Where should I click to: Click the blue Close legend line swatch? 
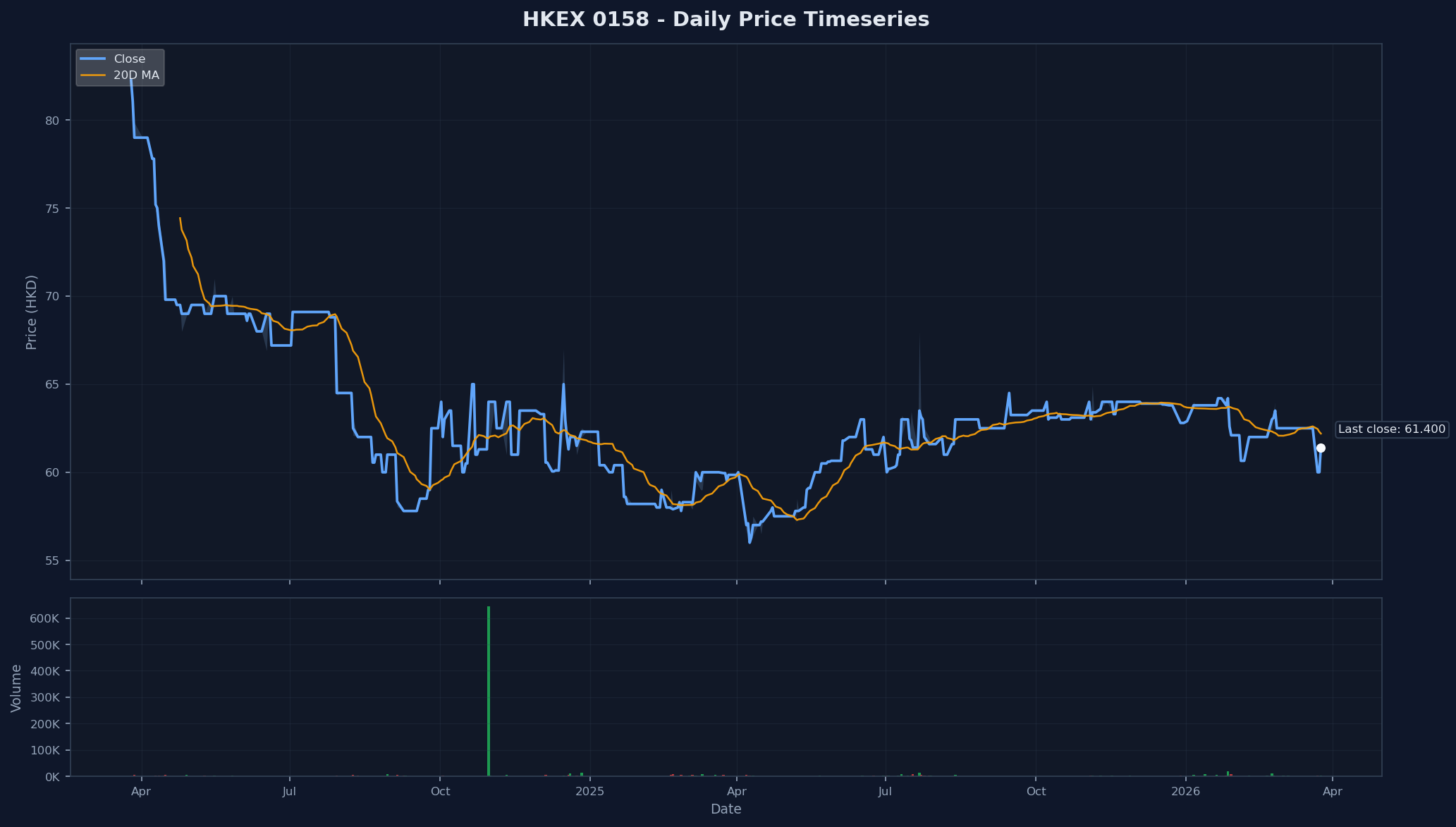93,59
